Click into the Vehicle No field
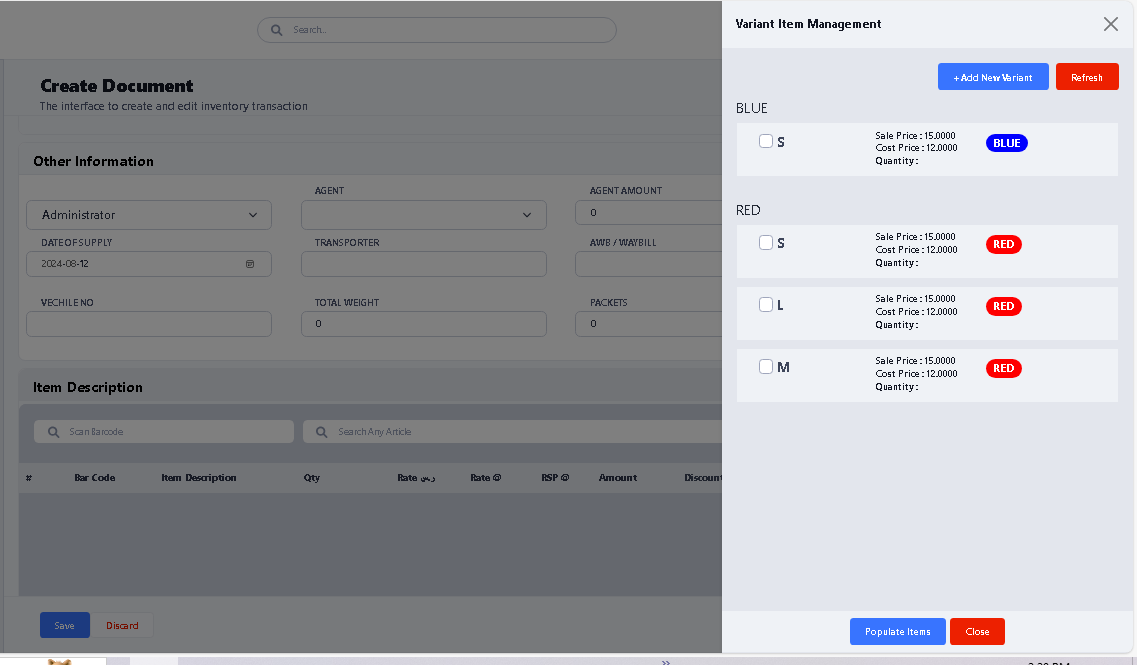The image size is (1137, 665). pos(149,324)
